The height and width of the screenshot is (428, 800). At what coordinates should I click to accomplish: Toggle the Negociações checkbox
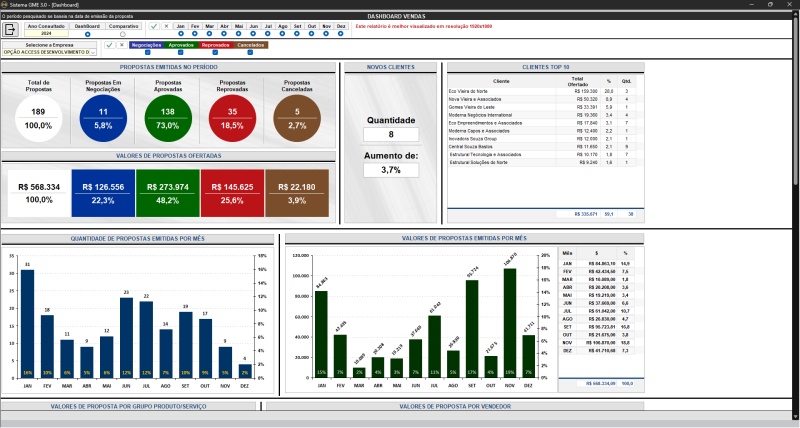[x=146, y=52]
